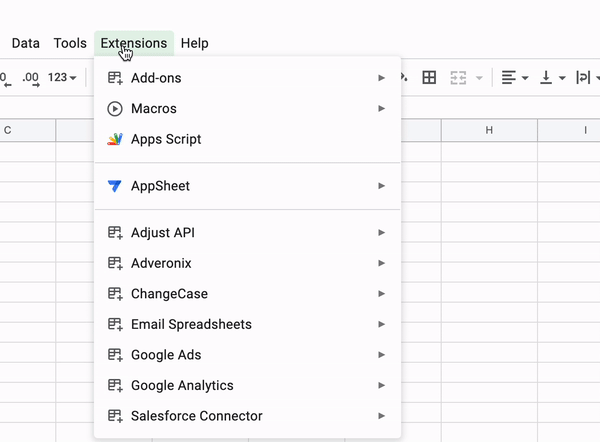Expand the Adveronix submenu arrow

click(381, 263)
